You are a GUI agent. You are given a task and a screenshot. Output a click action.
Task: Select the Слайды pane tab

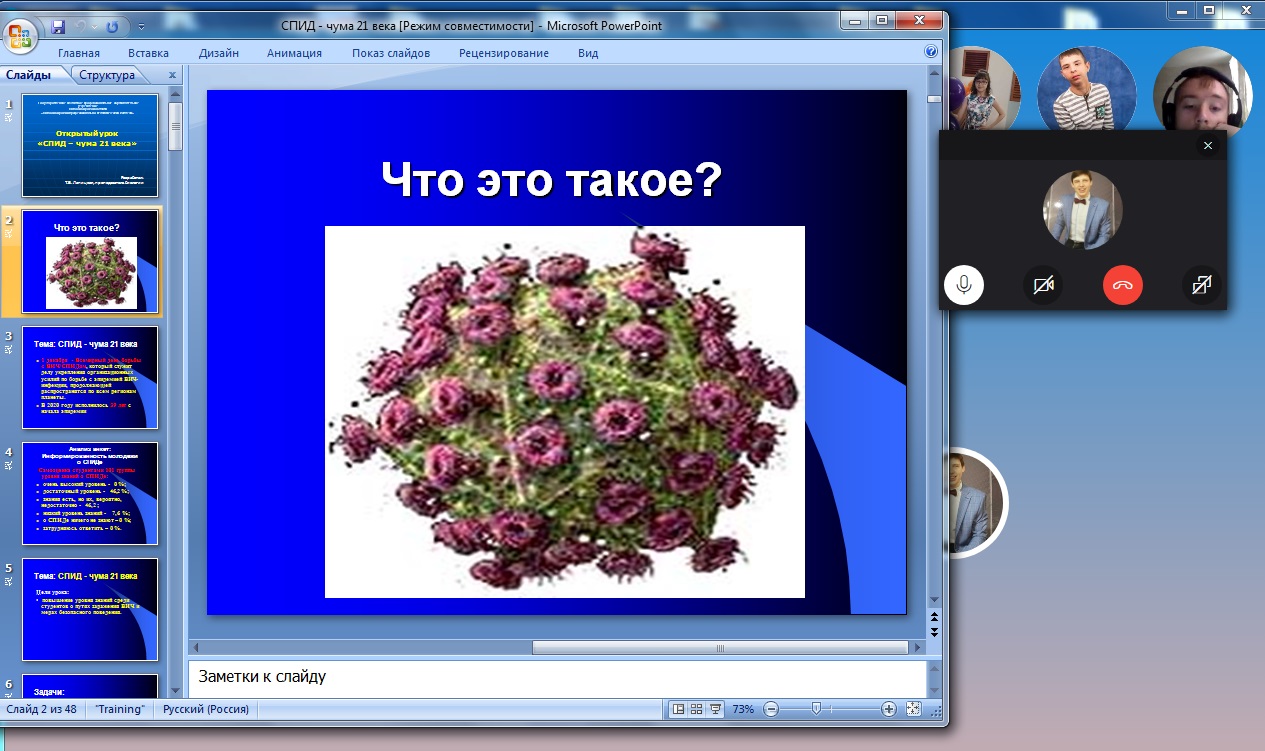[x=28, y=75]
